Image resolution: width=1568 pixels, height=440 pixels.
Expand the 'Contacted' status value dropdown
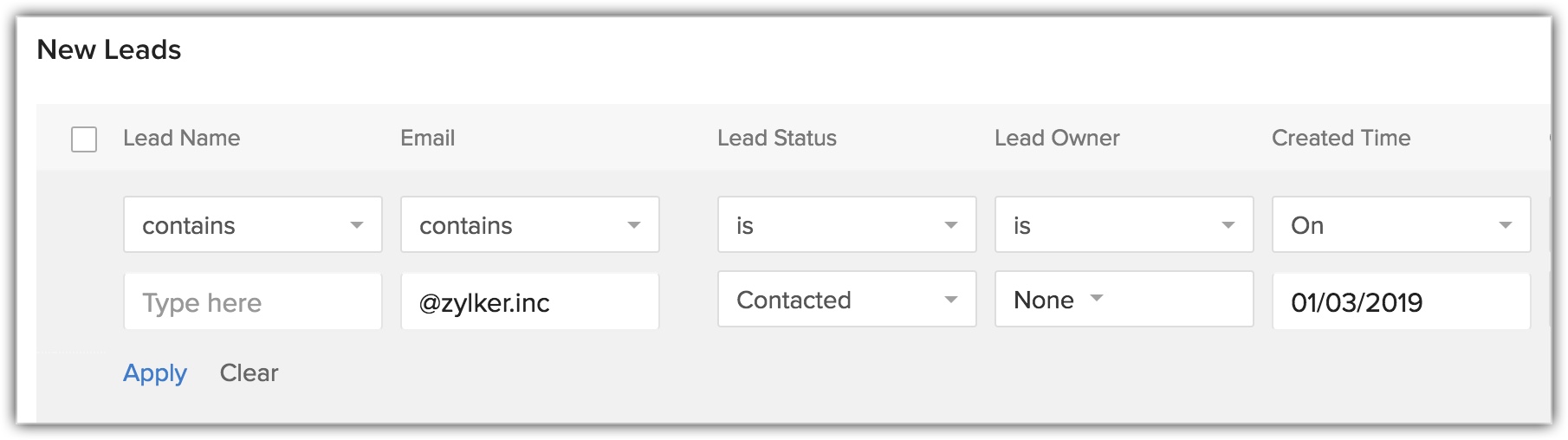click(846, 300)
